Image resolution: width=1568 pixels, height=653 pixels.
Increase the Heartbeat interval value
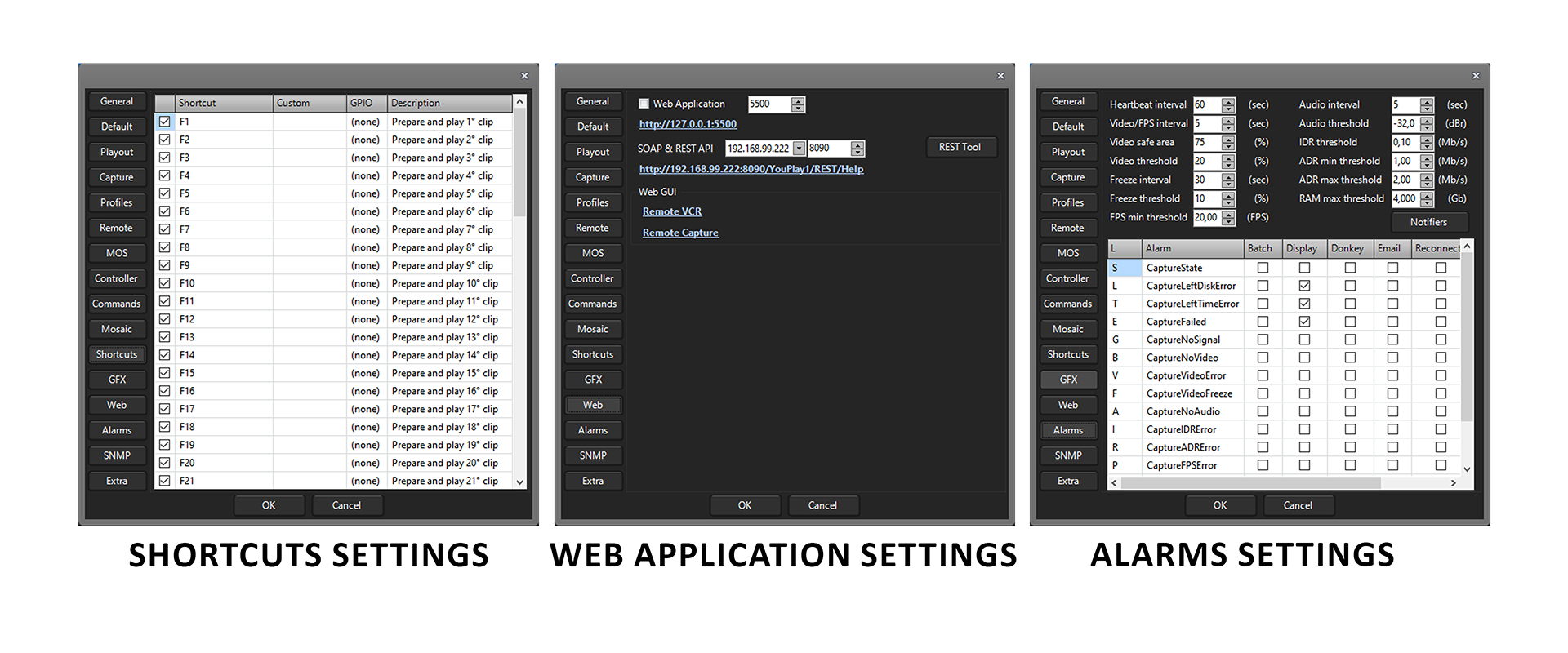1228,101
